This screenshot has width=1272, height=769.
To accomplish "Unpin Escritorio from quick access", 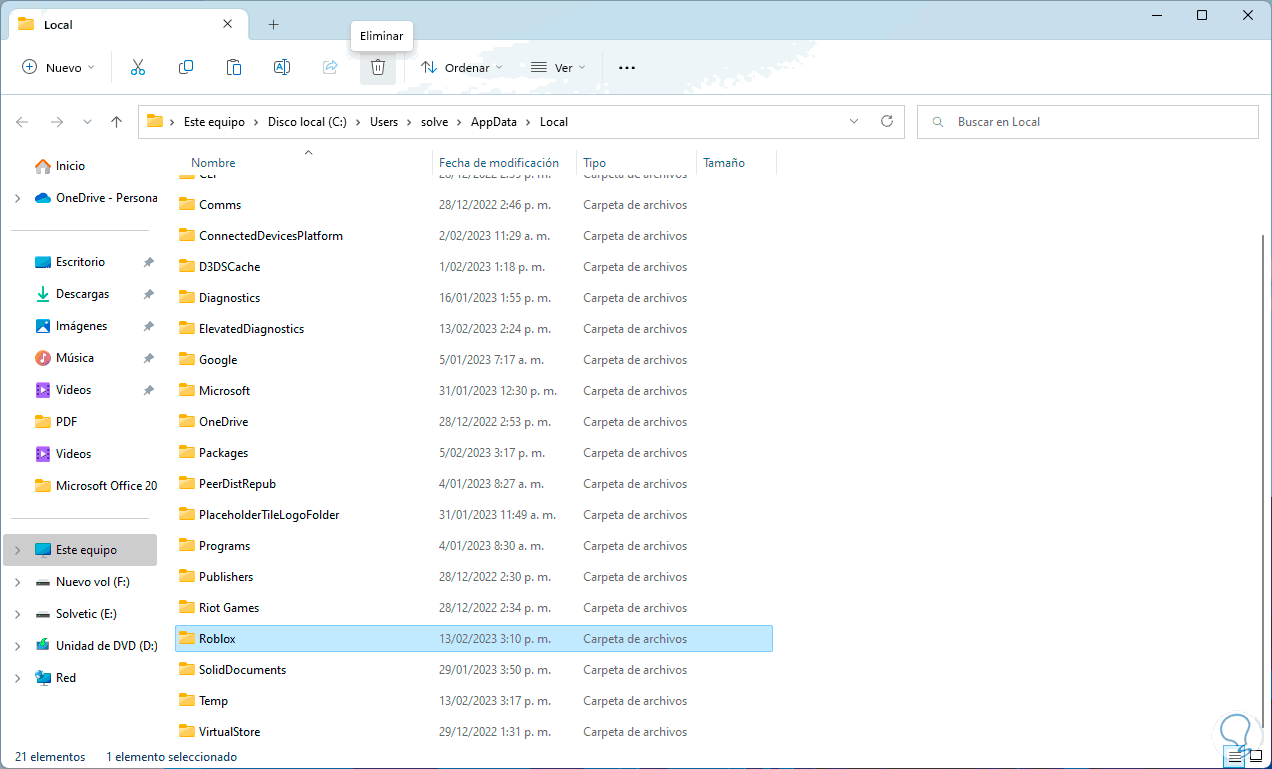I will pyautogui.click(x=148, y=262).
